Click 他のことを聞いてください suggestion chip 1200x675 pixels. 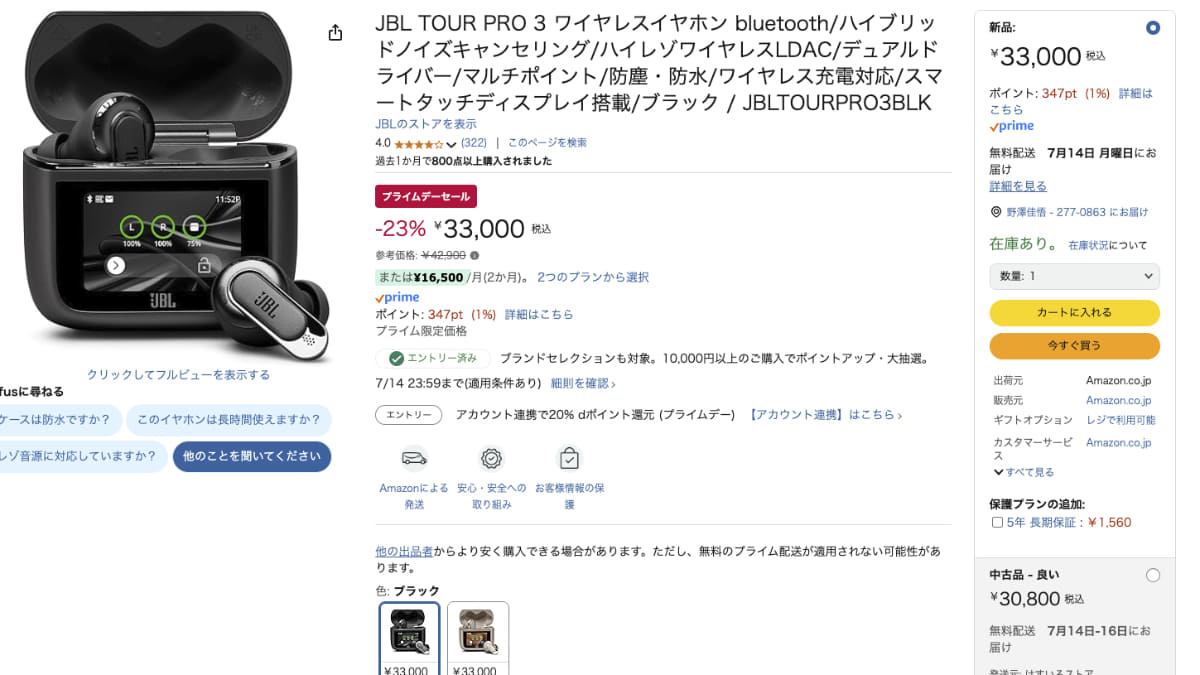pyautogui.click(x=252, y=456)
